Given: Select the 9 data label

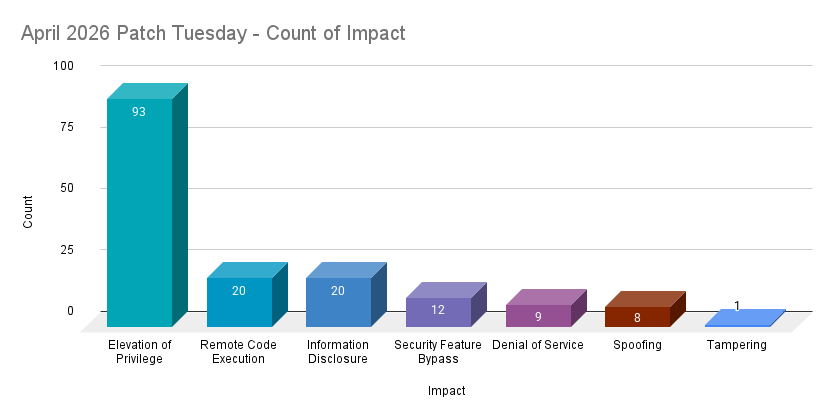Looking at the screenshot, I should coord(538,317).
